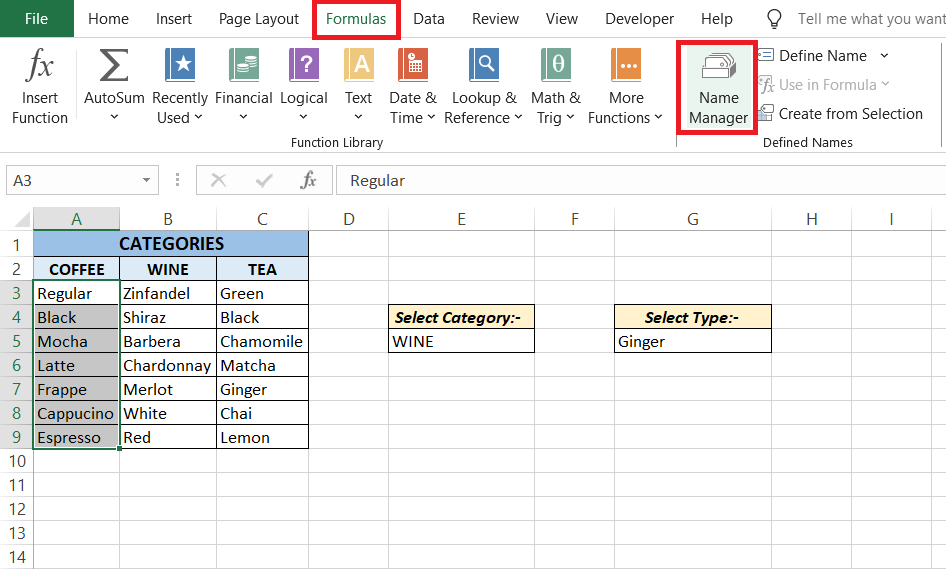Image resolution: width=946 pixels, height=569 pixels.
Task: Expand the Text dropdown chevron
Action: click(x=358, y=117)
